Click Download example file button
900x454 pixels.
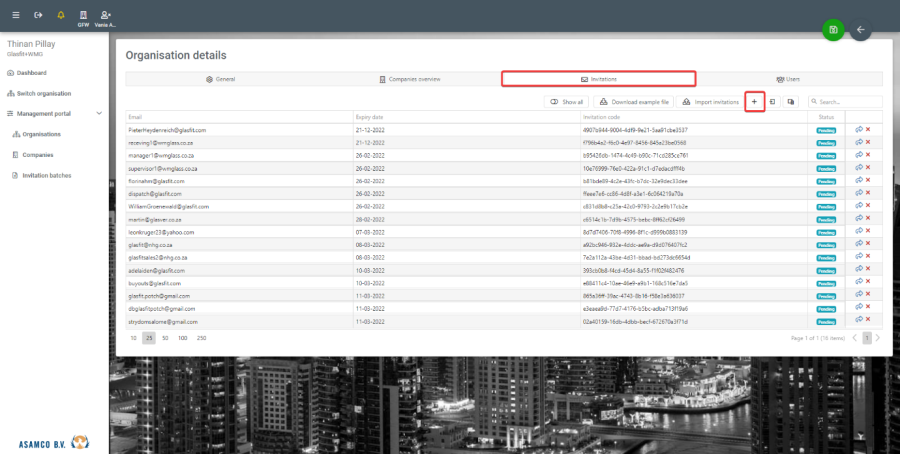pos(633,102)
